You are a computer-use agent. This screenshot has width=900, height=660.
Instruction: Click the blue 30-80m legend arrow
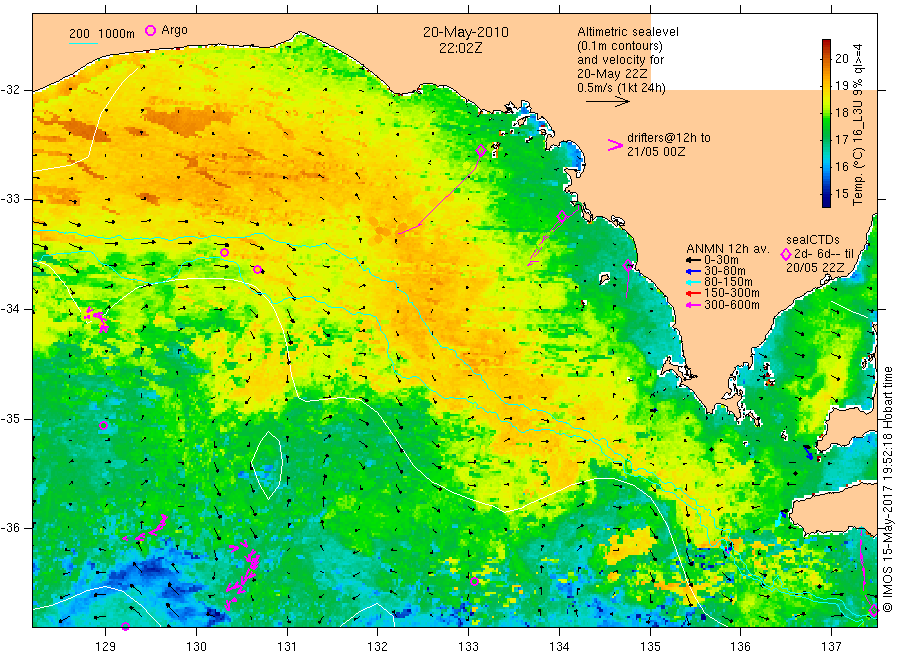tap(693, 271)
